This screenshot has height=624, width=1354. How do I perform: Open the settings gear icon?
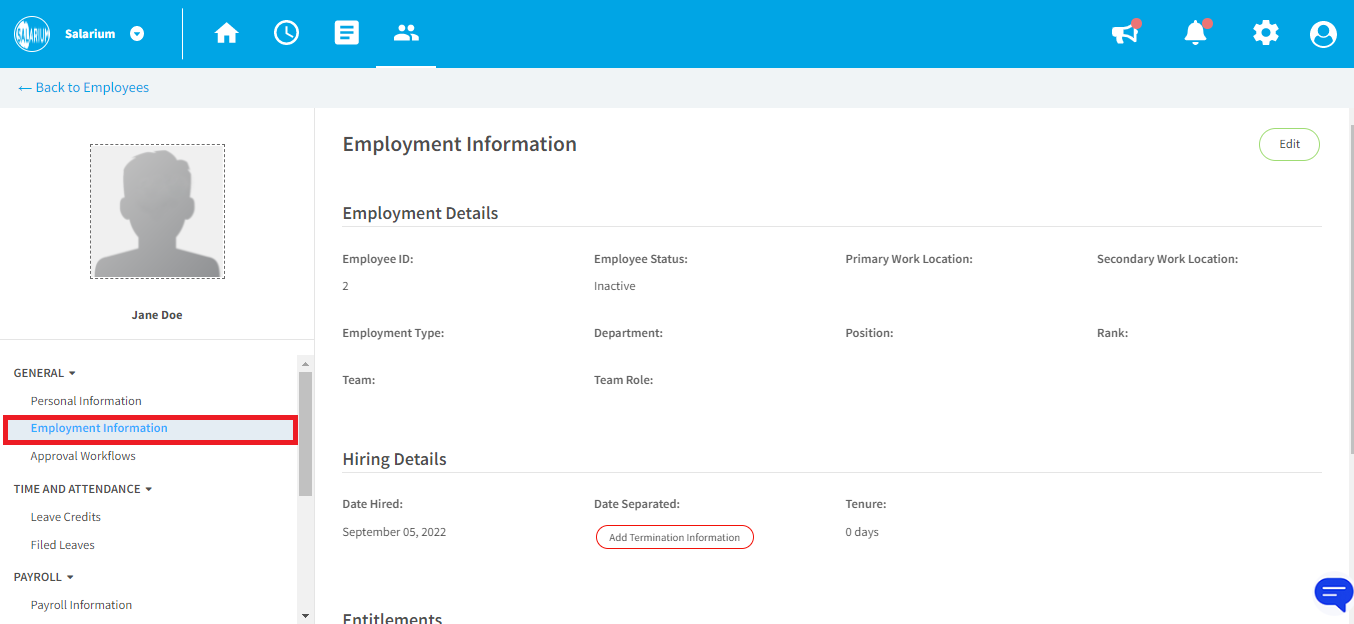1266,33
